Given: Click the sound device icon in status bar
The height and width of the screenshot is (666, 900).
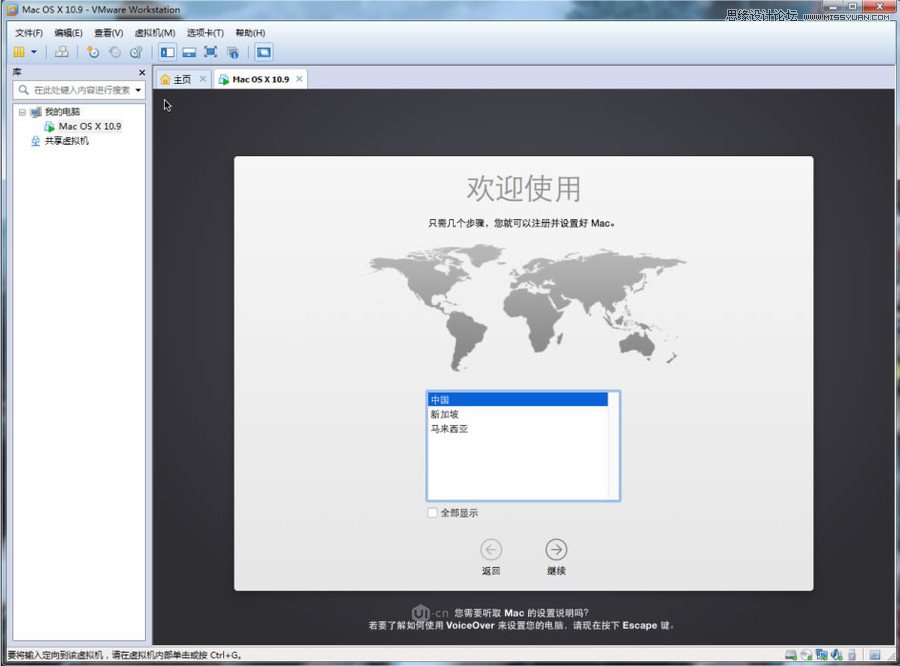Looking at the screenshot, I should coord(836,655).
